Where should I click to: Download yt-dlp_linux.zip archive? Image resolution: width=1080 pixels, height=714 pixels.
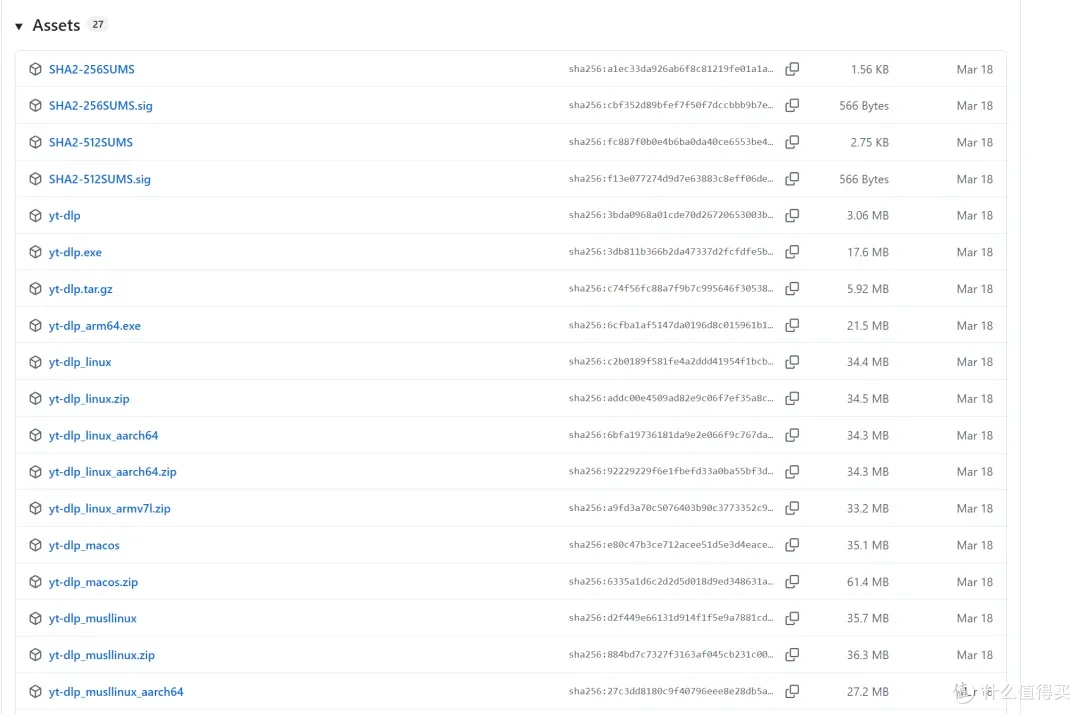tap(89, 399)
